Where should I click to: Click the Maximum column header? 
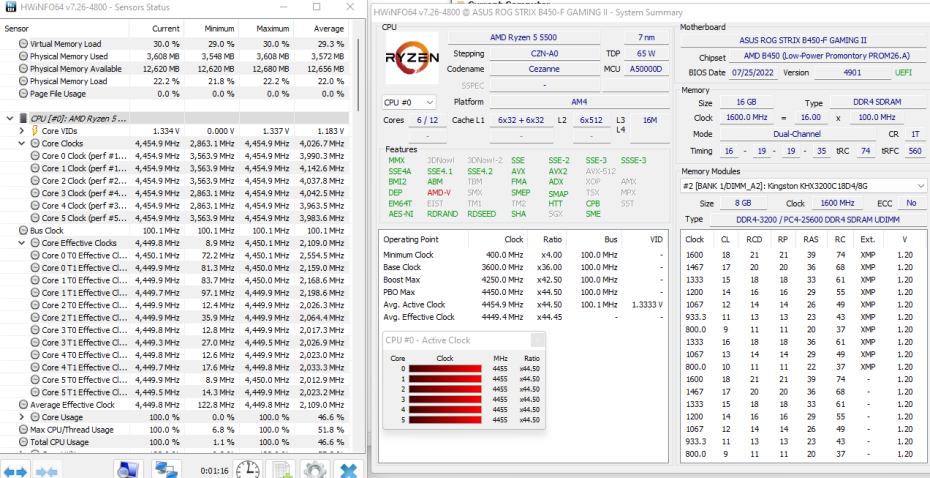266,28
